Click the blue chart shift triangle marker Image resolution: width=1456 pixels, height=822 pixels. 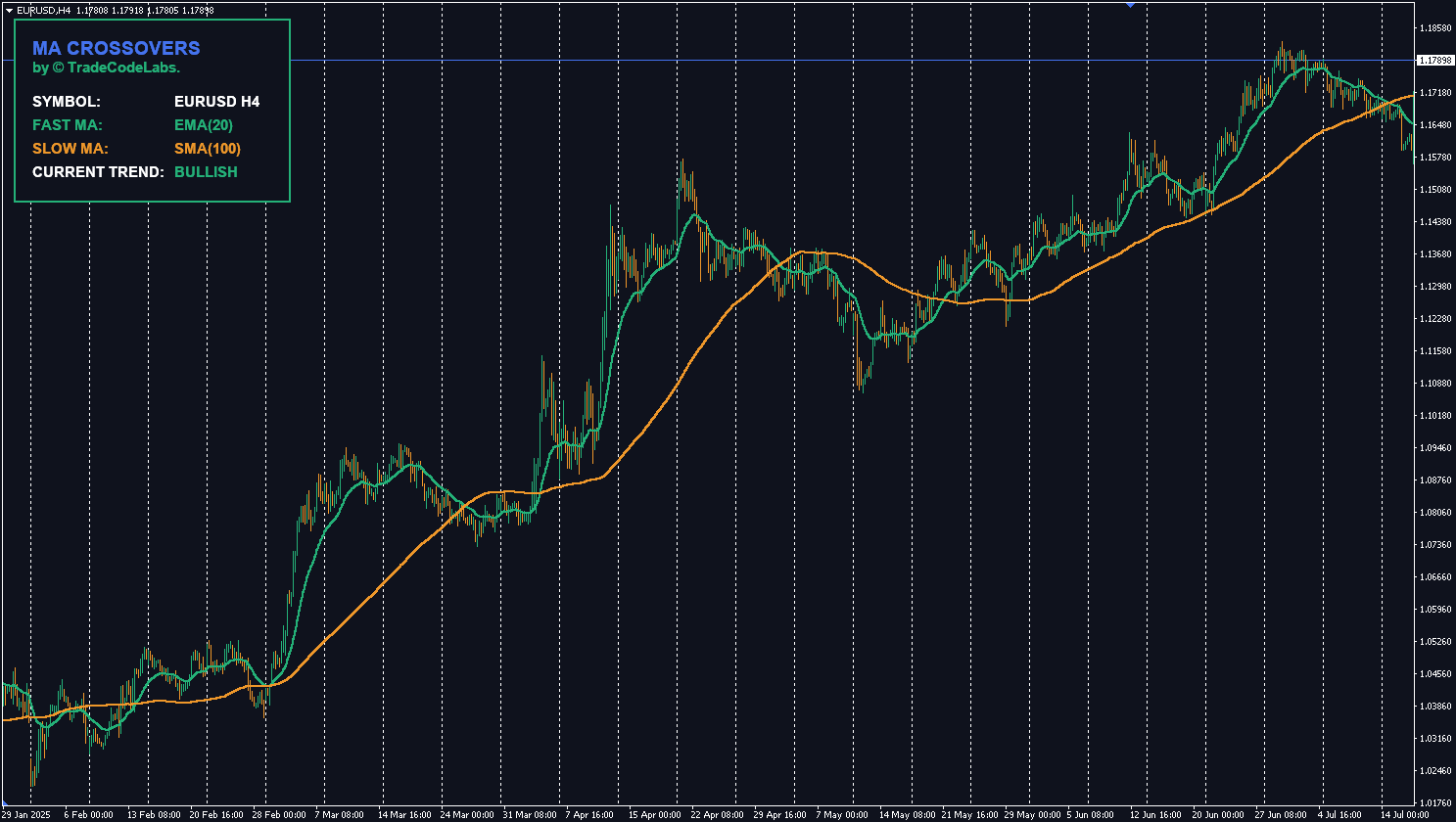1130,4
